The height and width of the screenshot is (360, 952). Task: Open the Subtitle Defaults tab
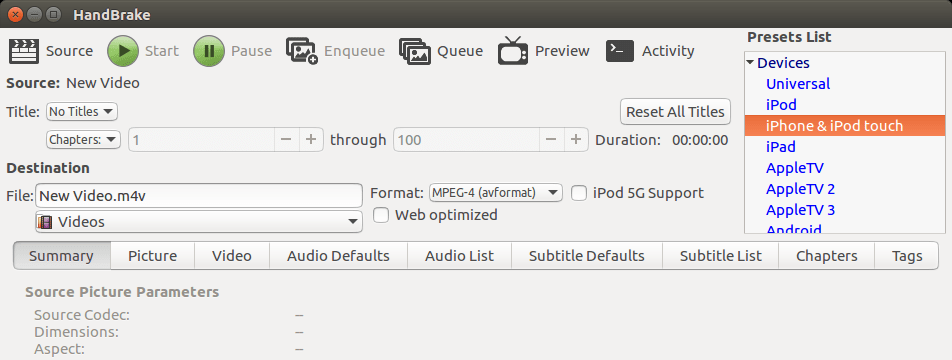(586, 256)
